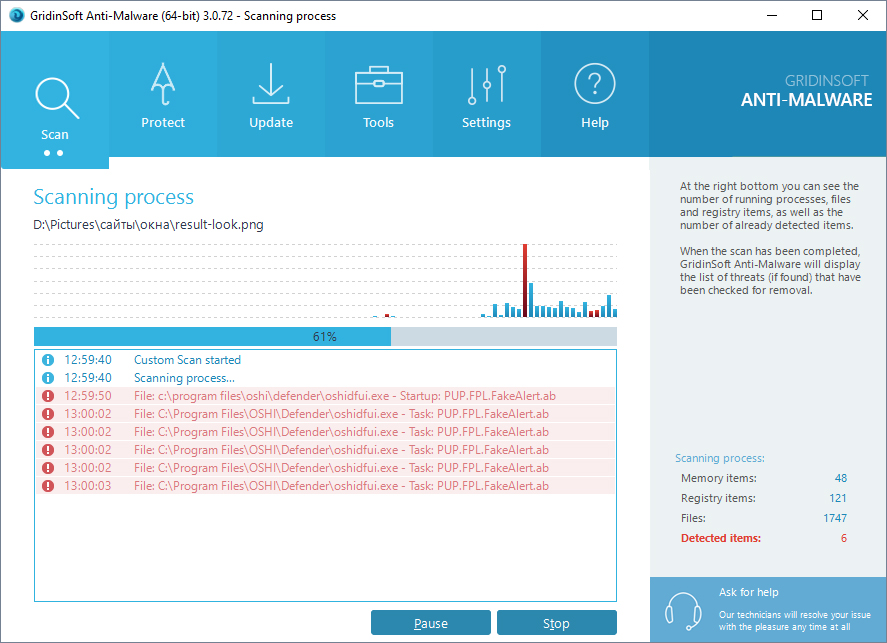Click the Ask for help link
Screen dimensions: 887x643
(x=748, y=592)
